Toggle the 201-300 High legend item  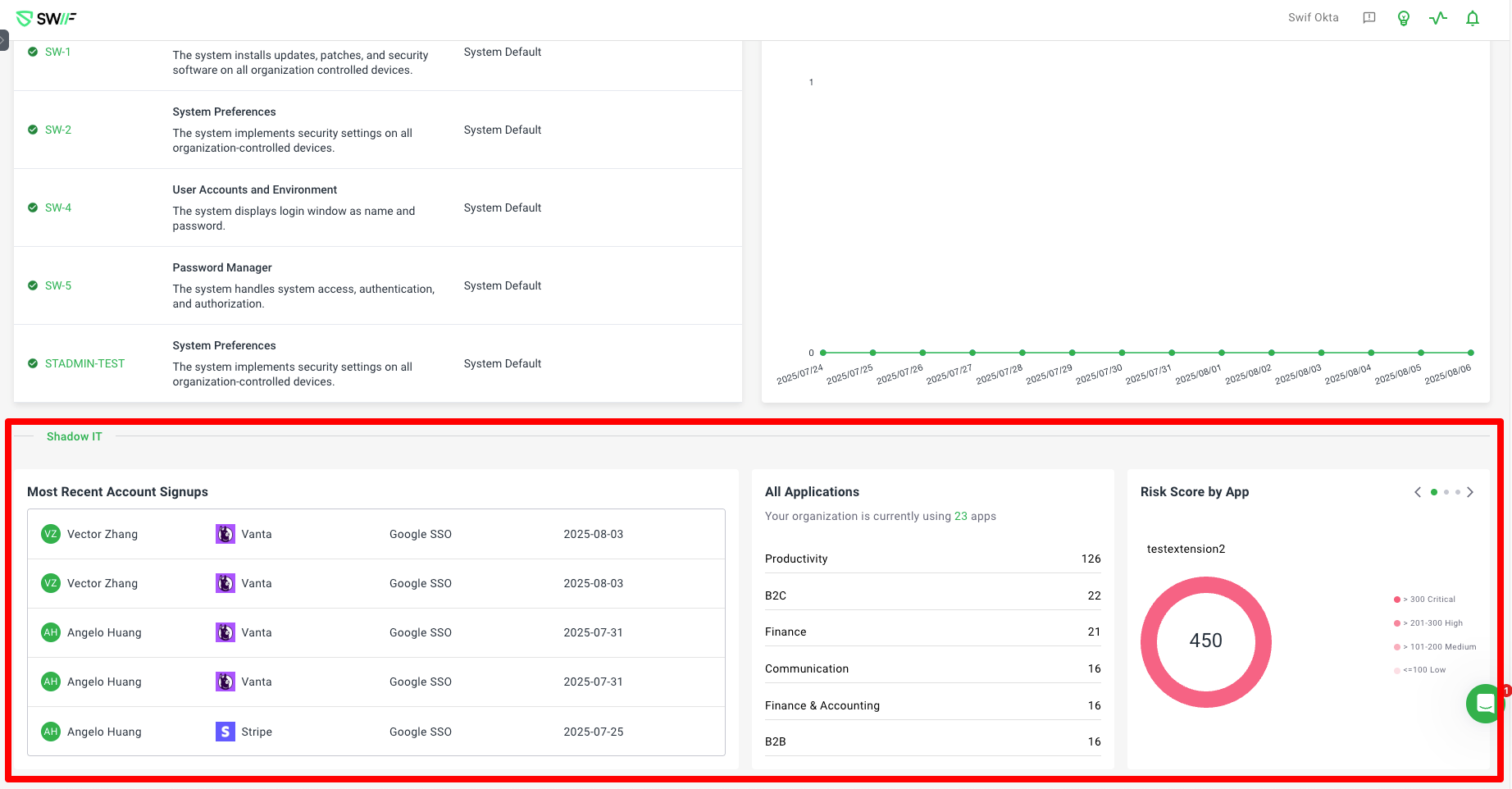[x=1431, y=623]
